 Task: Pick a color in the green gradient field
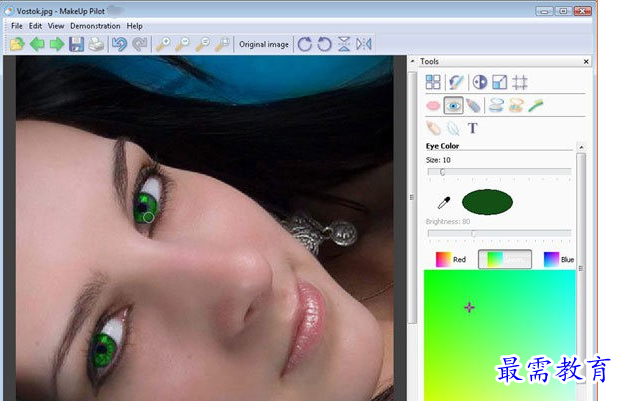tap(499, 335)
